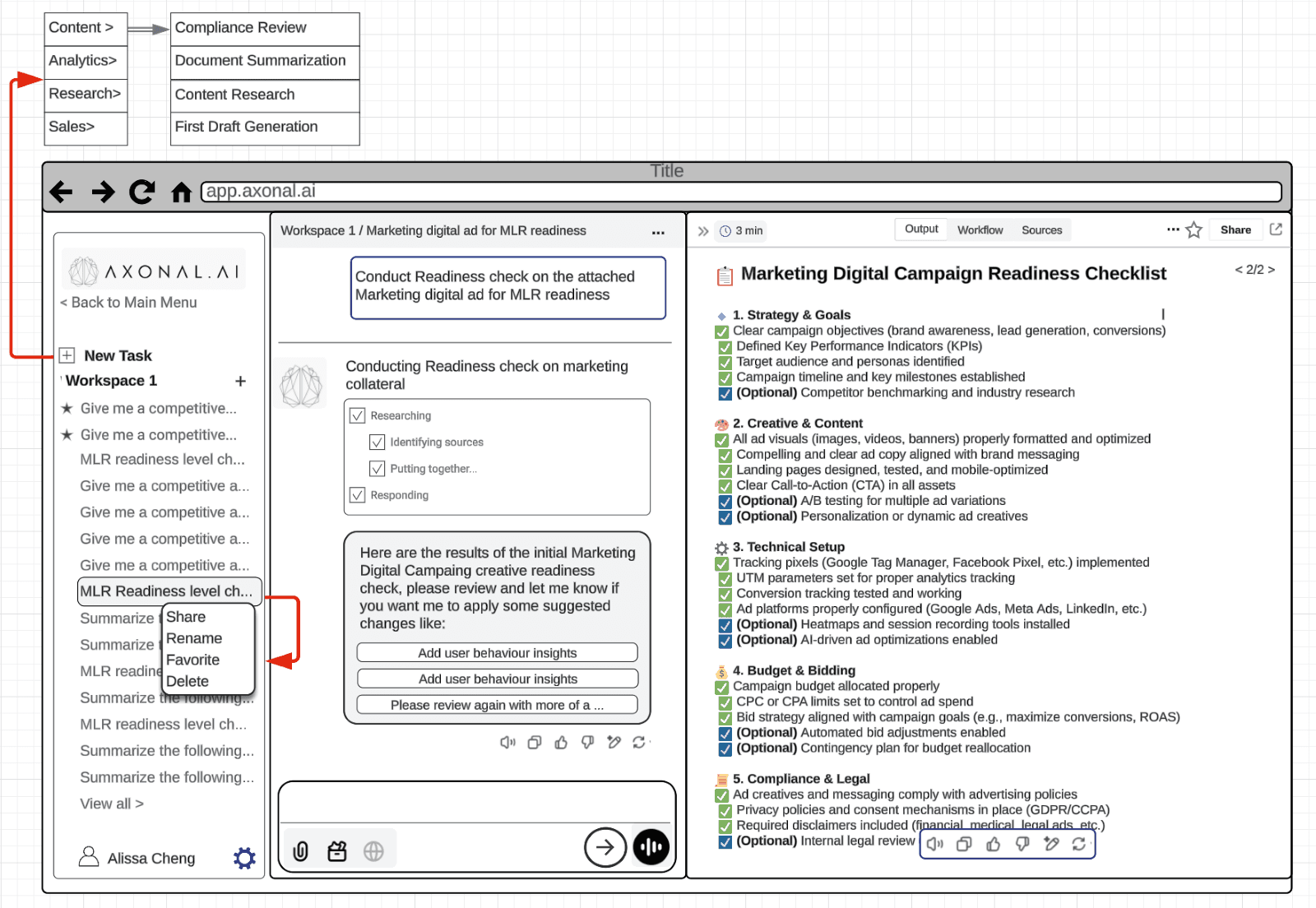Click the chat message input field
1316x908 pixels.
tap(477, 802)
